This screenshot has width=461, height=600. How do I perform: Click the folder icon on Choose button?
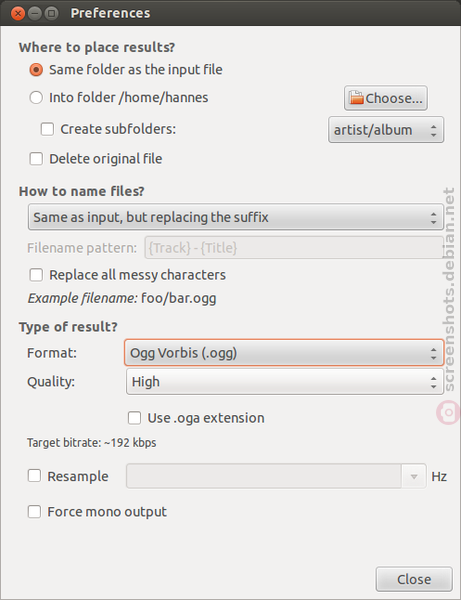(356, 98)
